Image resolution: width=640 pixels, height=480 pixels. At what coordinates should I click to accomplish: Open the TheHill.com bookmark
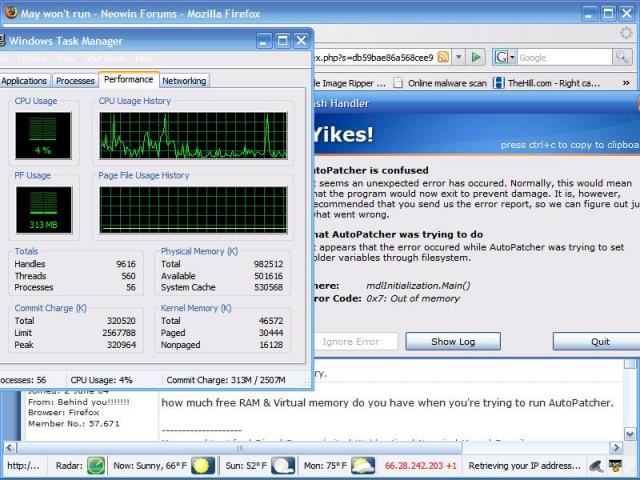pos(547,83)
